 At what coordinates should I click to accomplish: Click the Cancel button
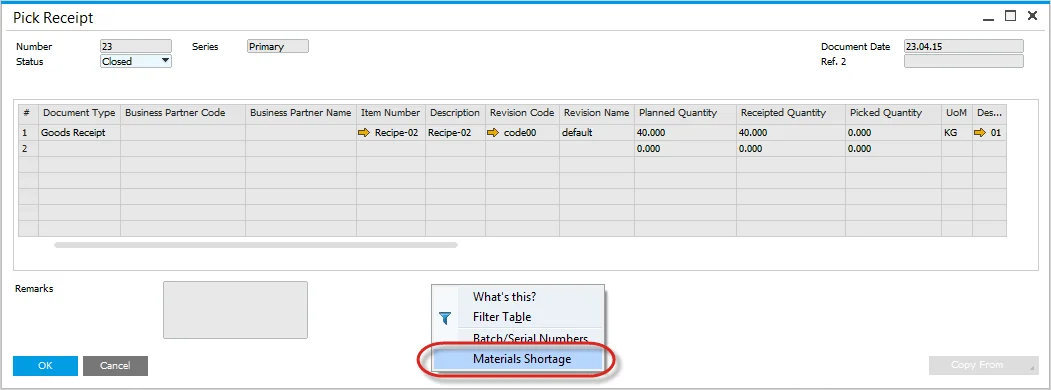[x=115, y=366]
